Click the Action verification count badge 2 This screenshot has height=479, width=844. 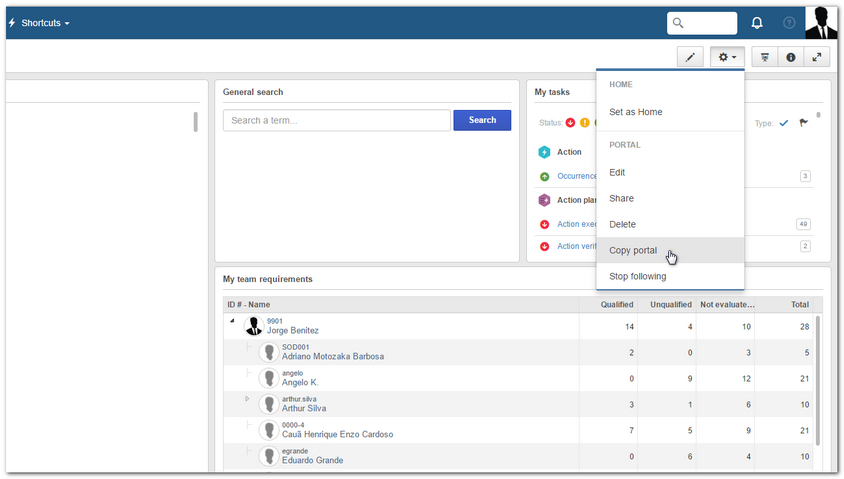pos(805,246)
